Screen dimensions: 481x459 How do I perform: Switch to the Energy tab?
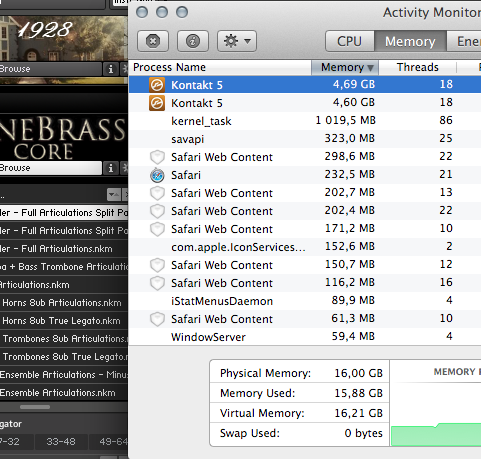[465, 41]
